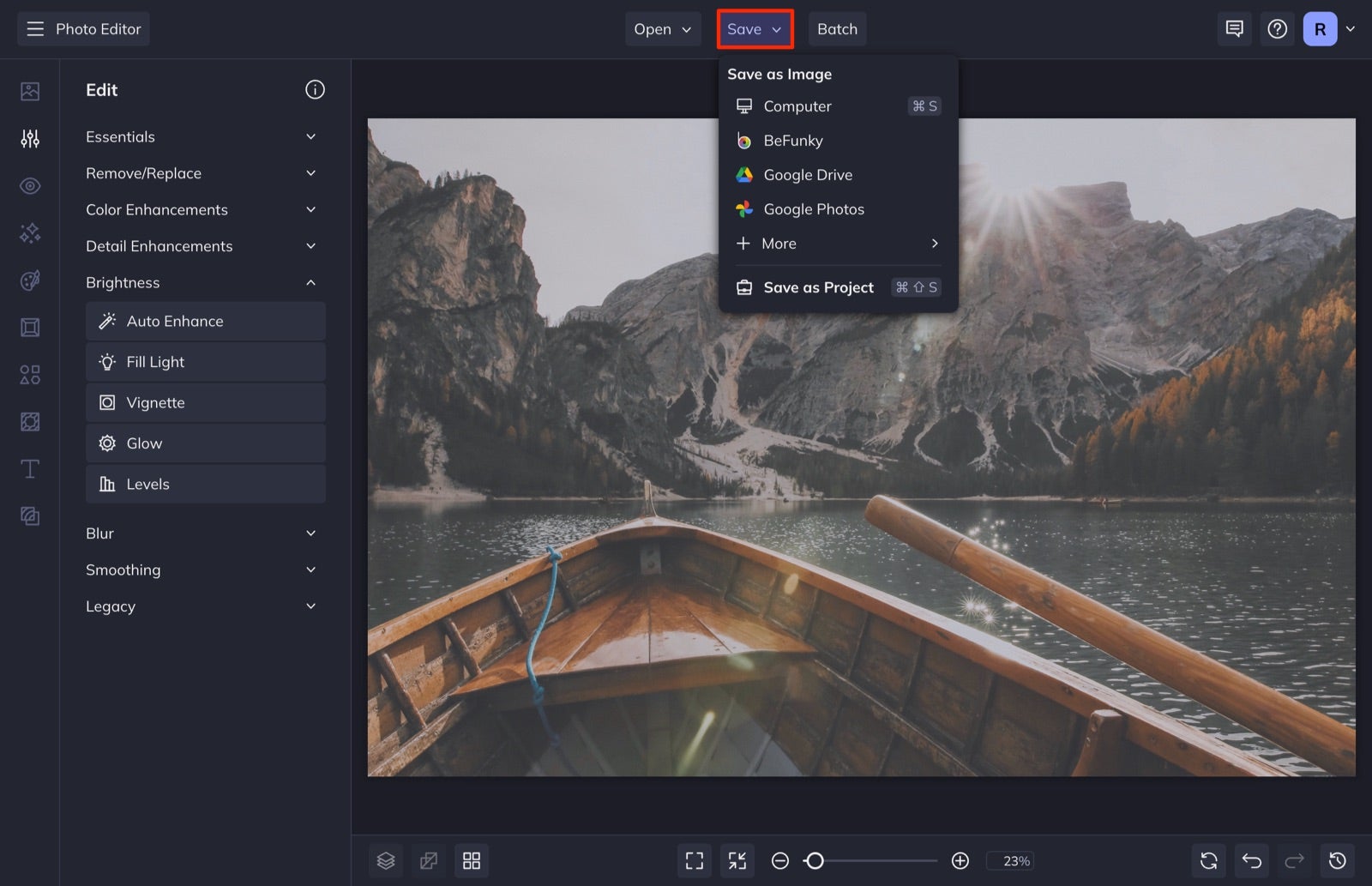Viewport: 1372px width, 886px height.
Task: Open the Graphics shapes panel
Action: coord(29,374)
